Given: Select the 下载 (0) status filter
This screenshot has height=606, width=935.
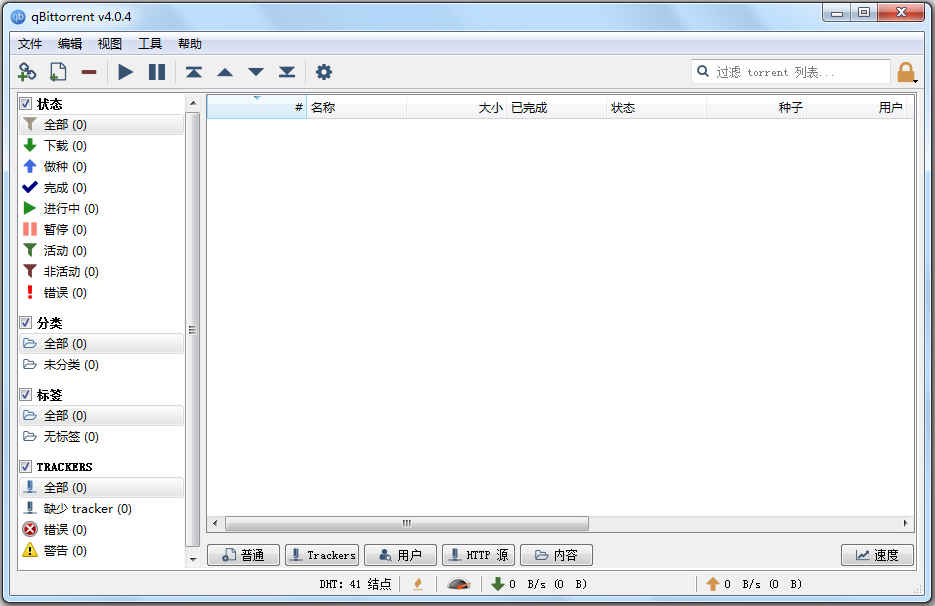Looking at the screenshot, I should pos(101,146).
